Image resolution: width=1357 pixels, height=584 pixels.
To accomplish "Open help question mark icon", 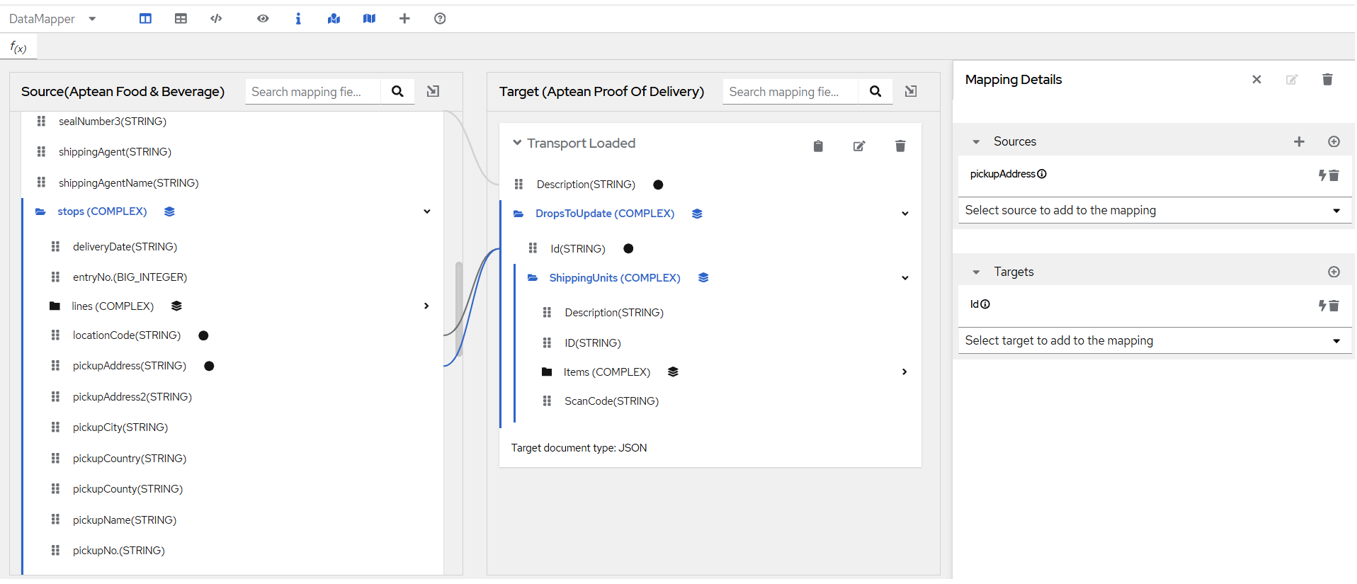I will pyautogui.click(x=440, y=19).
